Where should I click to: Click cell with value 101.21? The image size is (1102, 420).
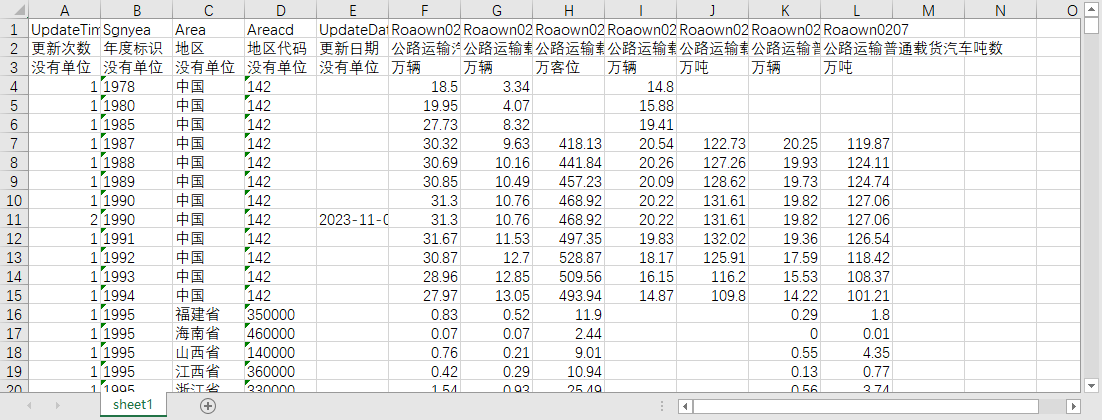tap(857, 296)
